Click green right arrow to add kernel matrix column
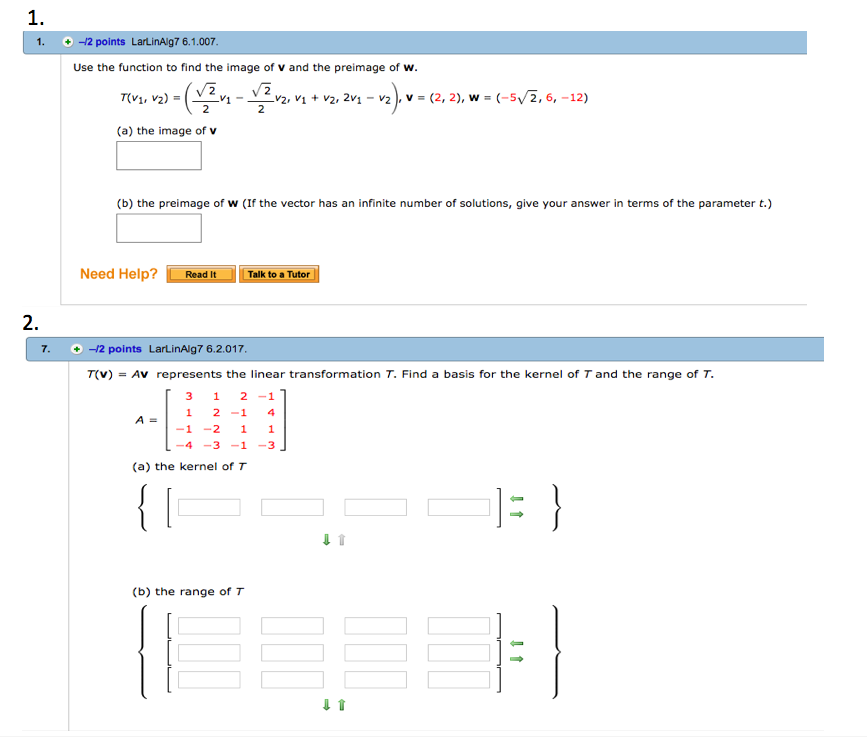Screen dimensions: 867x737 518,513
